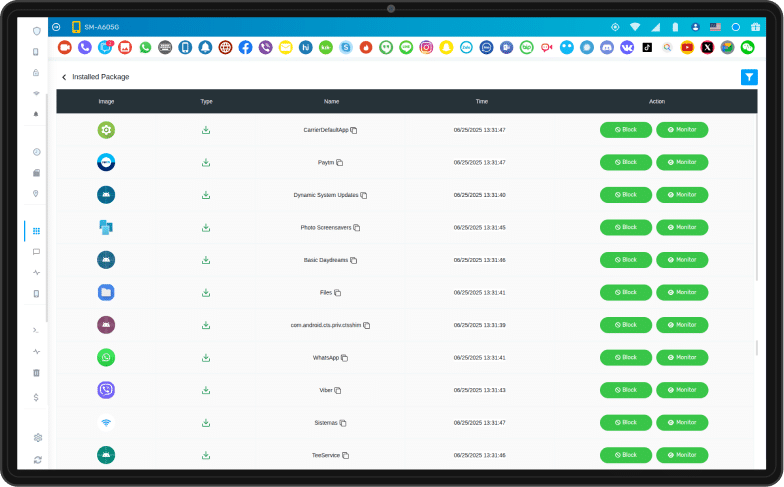Click download type icon for WhatsApp row

(x=206, y=358)
